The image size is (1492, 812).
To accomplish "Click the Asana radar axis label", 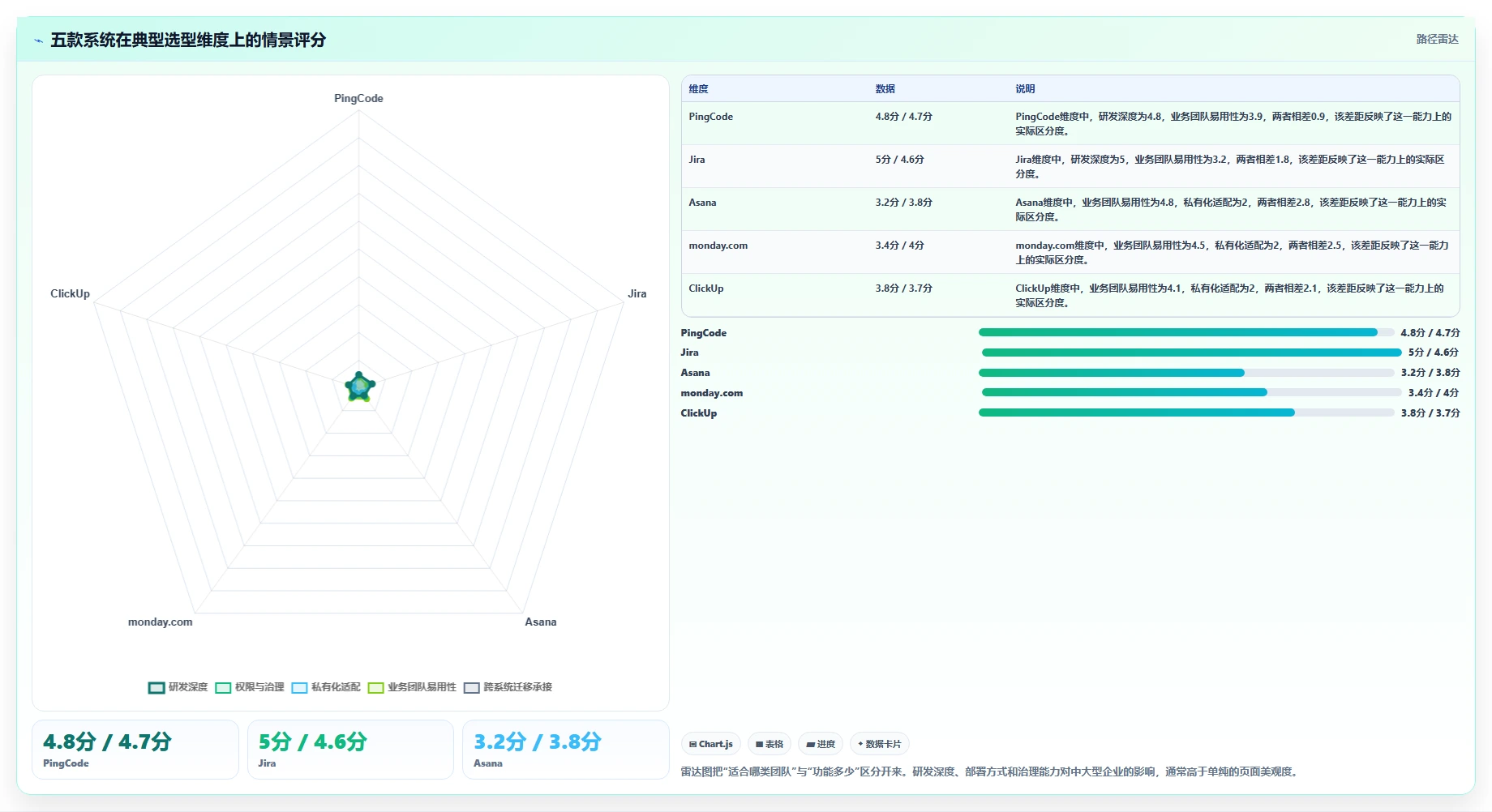I will click(541, 622).
